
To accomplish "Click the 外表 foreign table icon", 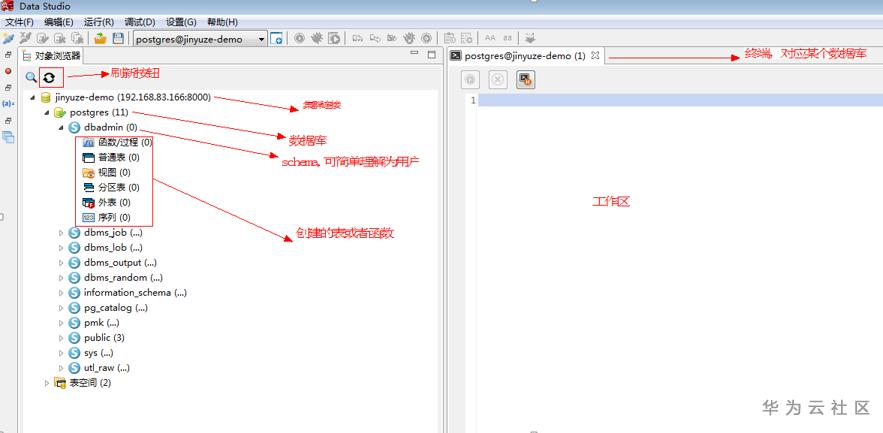I will pyautogui.click(x=88, y=203).
